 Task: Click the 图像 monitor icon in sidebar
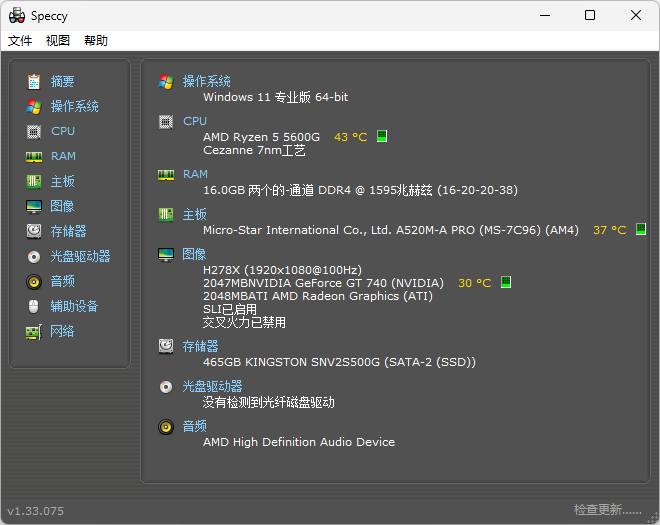click(x=34, y=207)
